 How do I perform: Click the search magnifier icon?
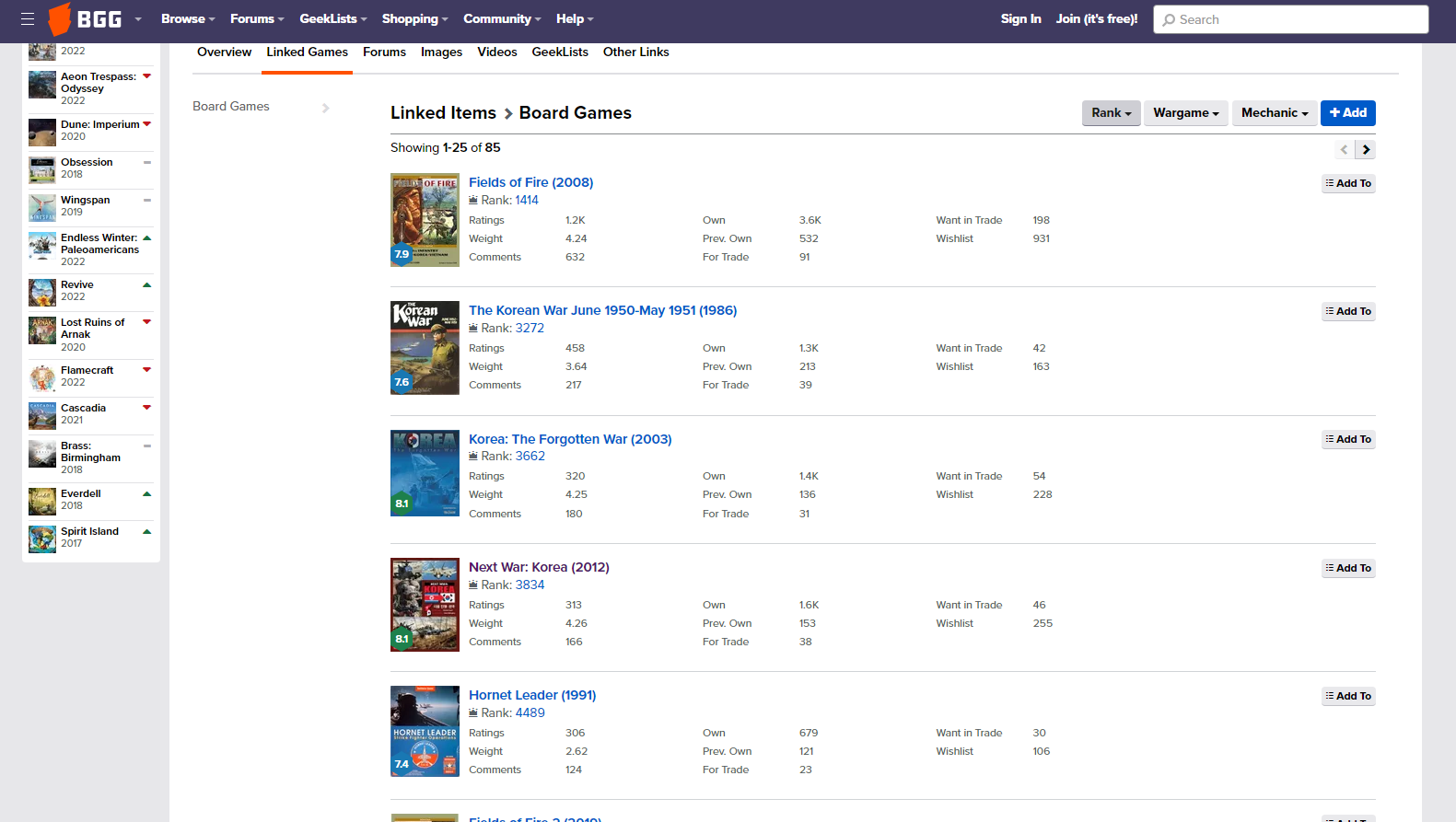pos(1169,19)
